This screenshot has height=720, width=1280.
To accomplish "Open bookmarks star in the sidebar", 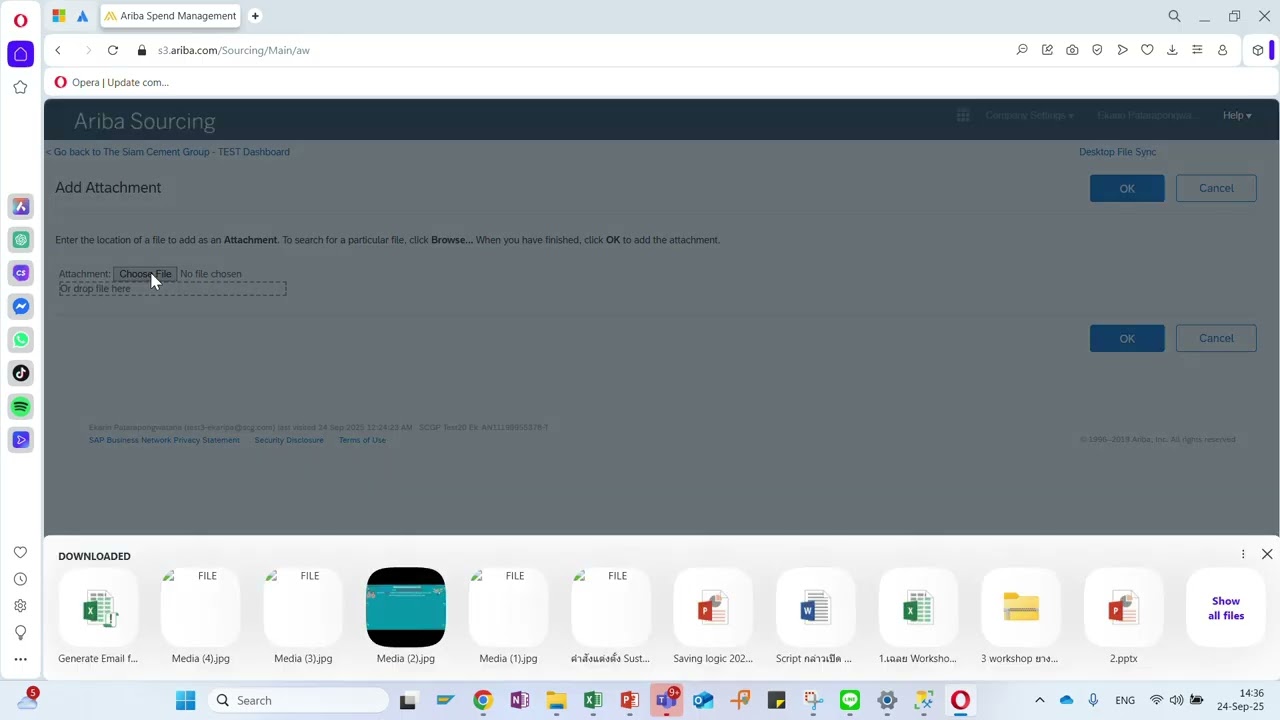I will click(20, 88).
